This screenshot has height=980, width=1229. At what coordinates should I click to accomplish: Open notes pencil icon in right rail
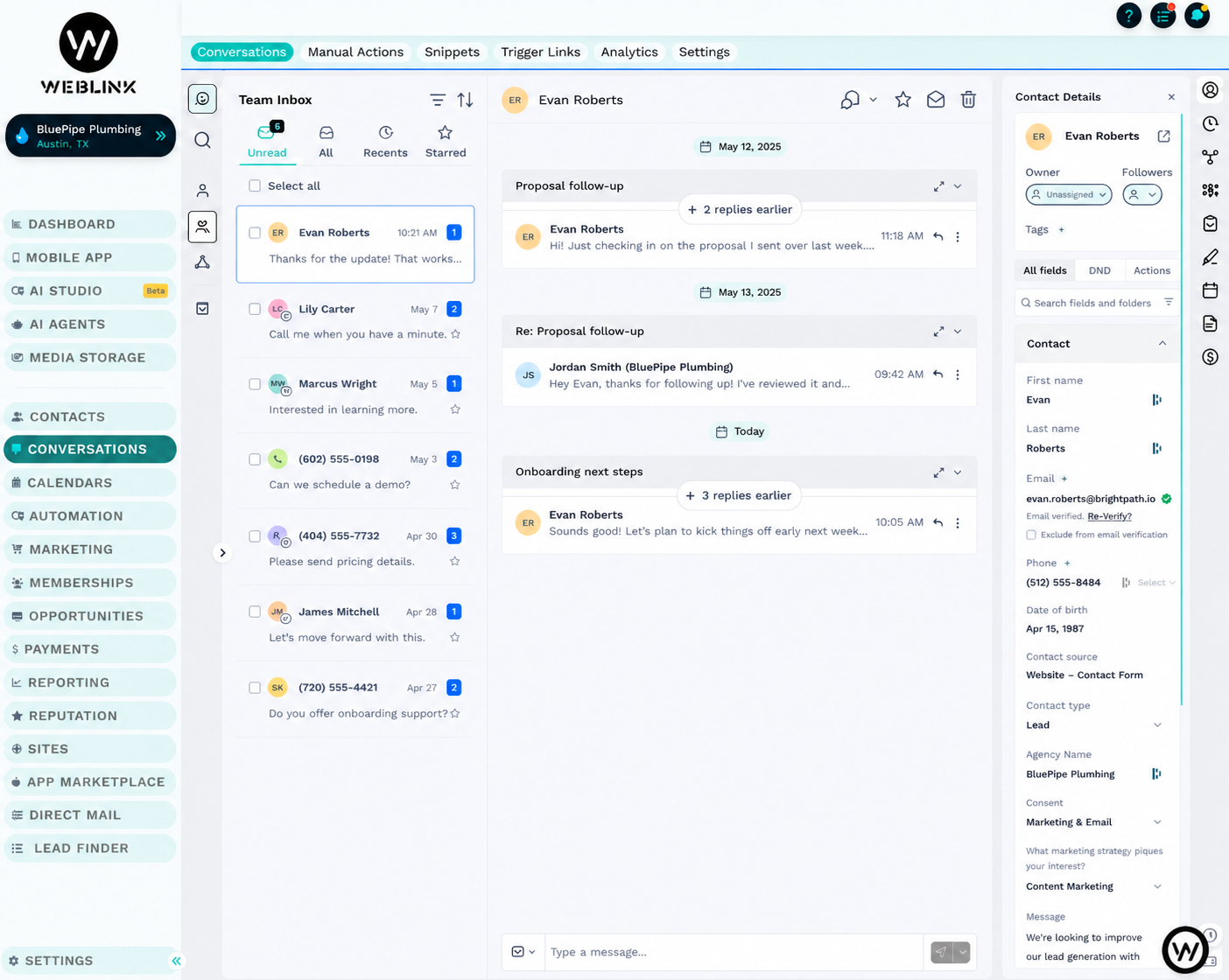tap(1210, 256)
